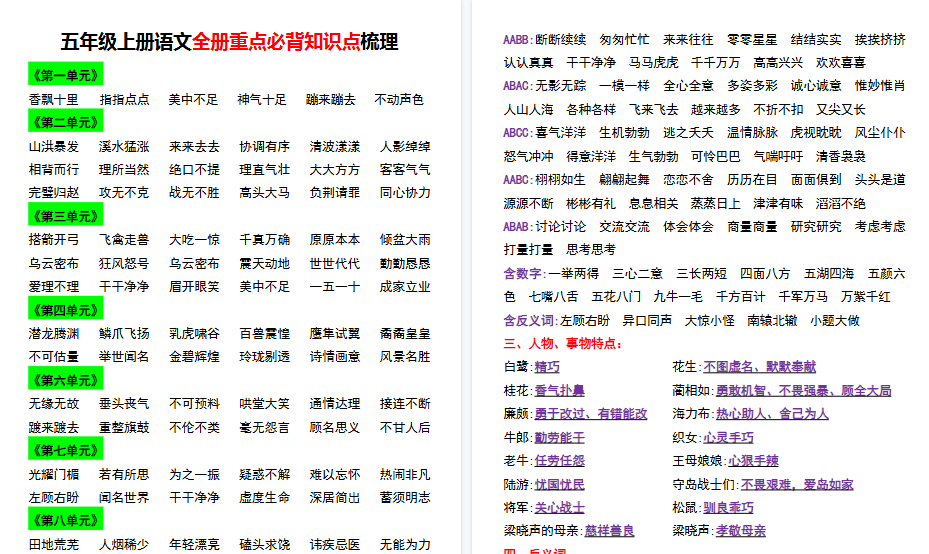Select the 《第一单元》 green heading
This screenshot has width=929, height=554.
pos(66,74)
